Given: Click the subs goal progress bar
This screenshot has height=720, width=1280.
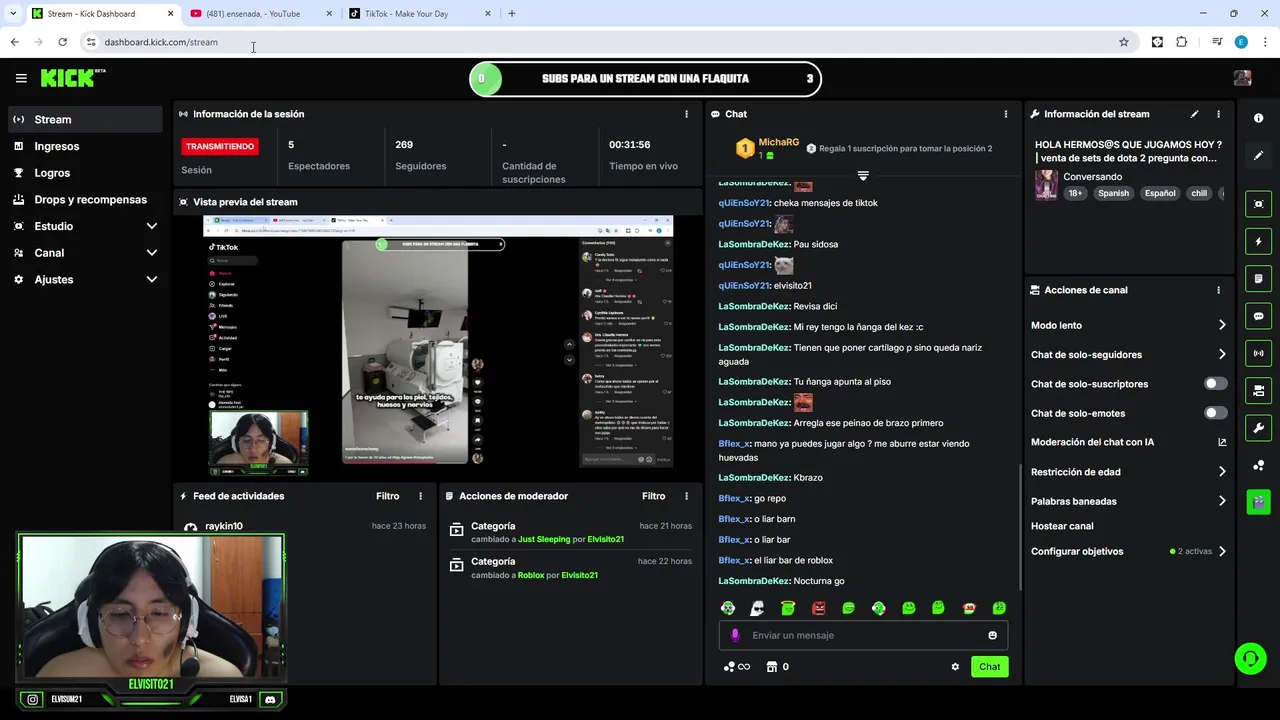Looking at the screenshot, I should (x=645, y=78).
